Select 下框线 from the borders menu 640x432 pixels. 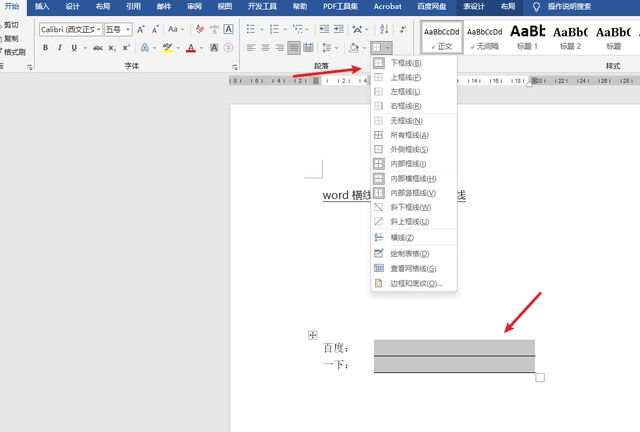(413, 63)
